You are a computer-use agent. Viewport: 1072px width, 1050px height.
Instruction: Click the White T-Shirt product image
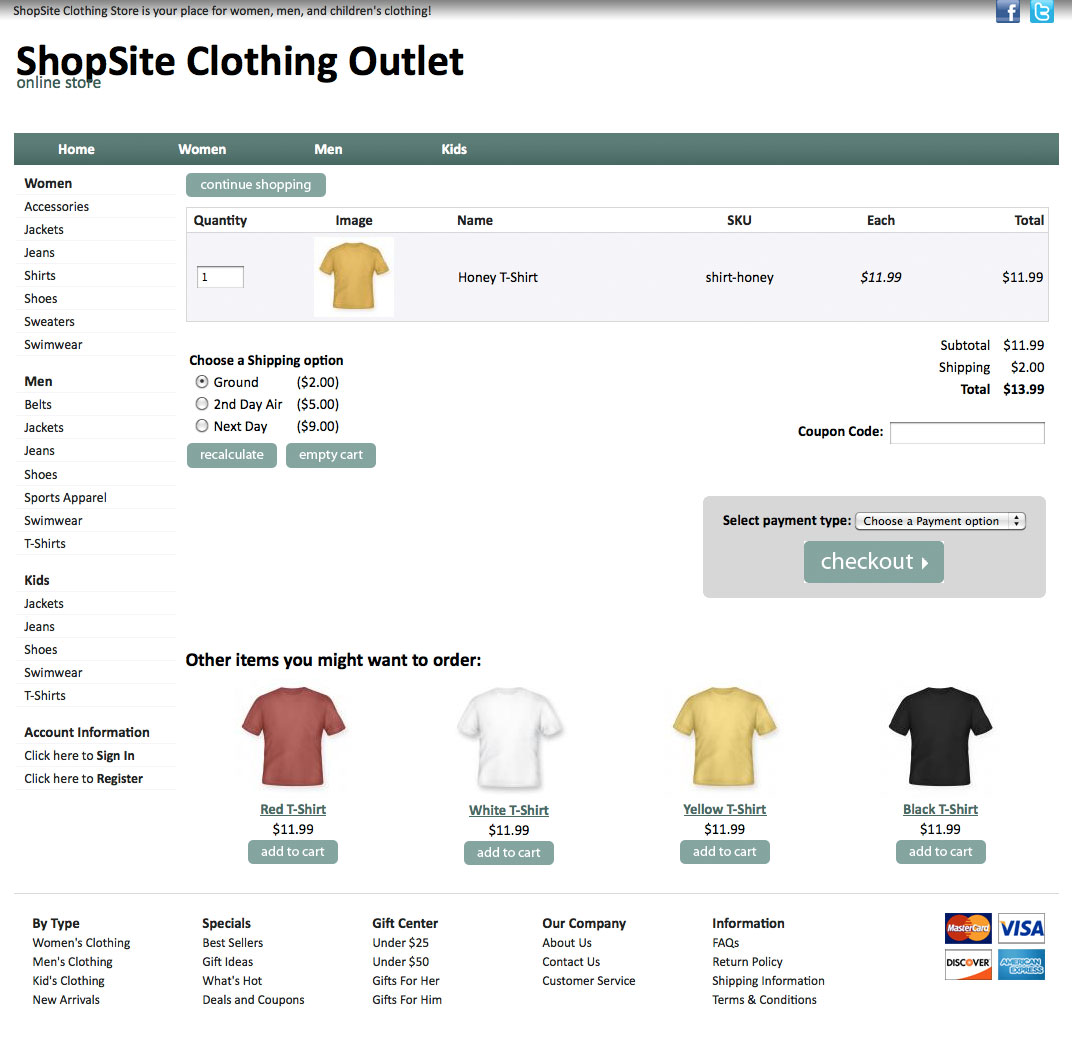tap(509, 739)
